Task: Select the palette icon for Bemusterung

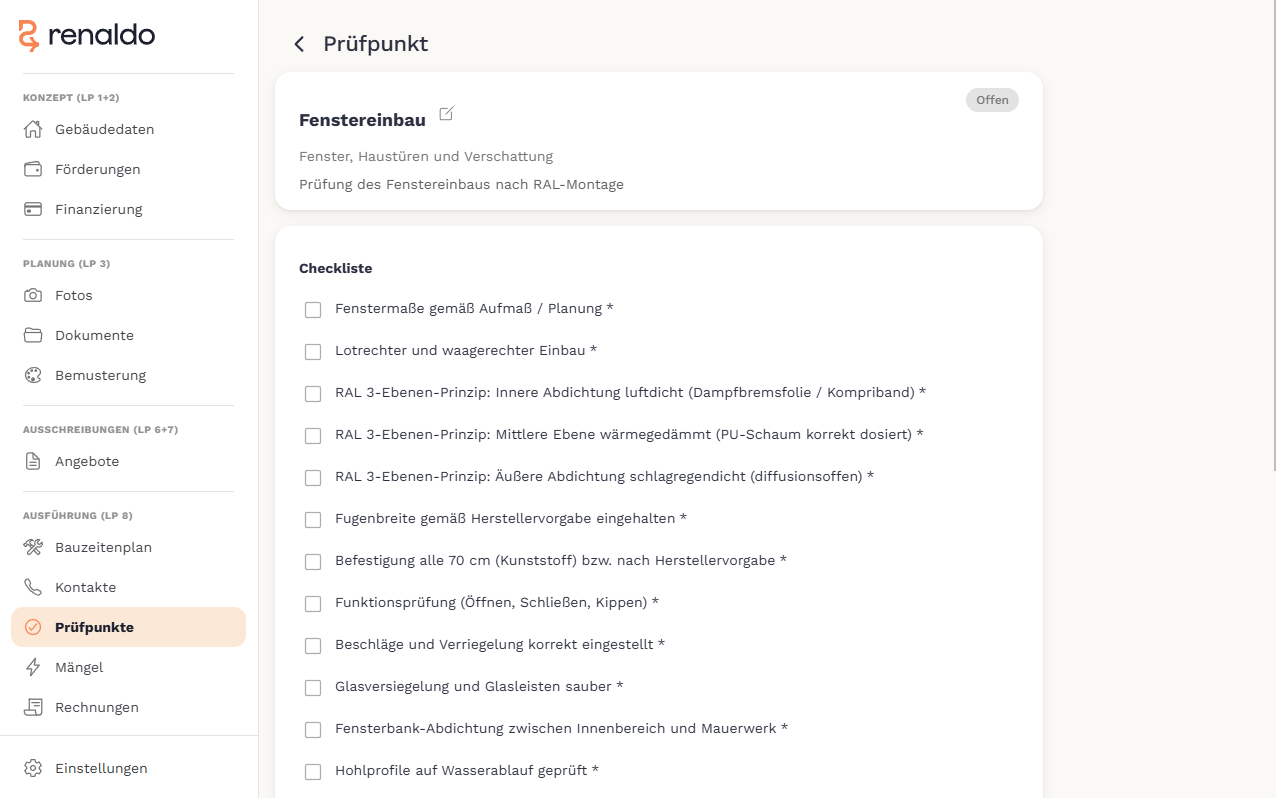Action: point(33,375)
